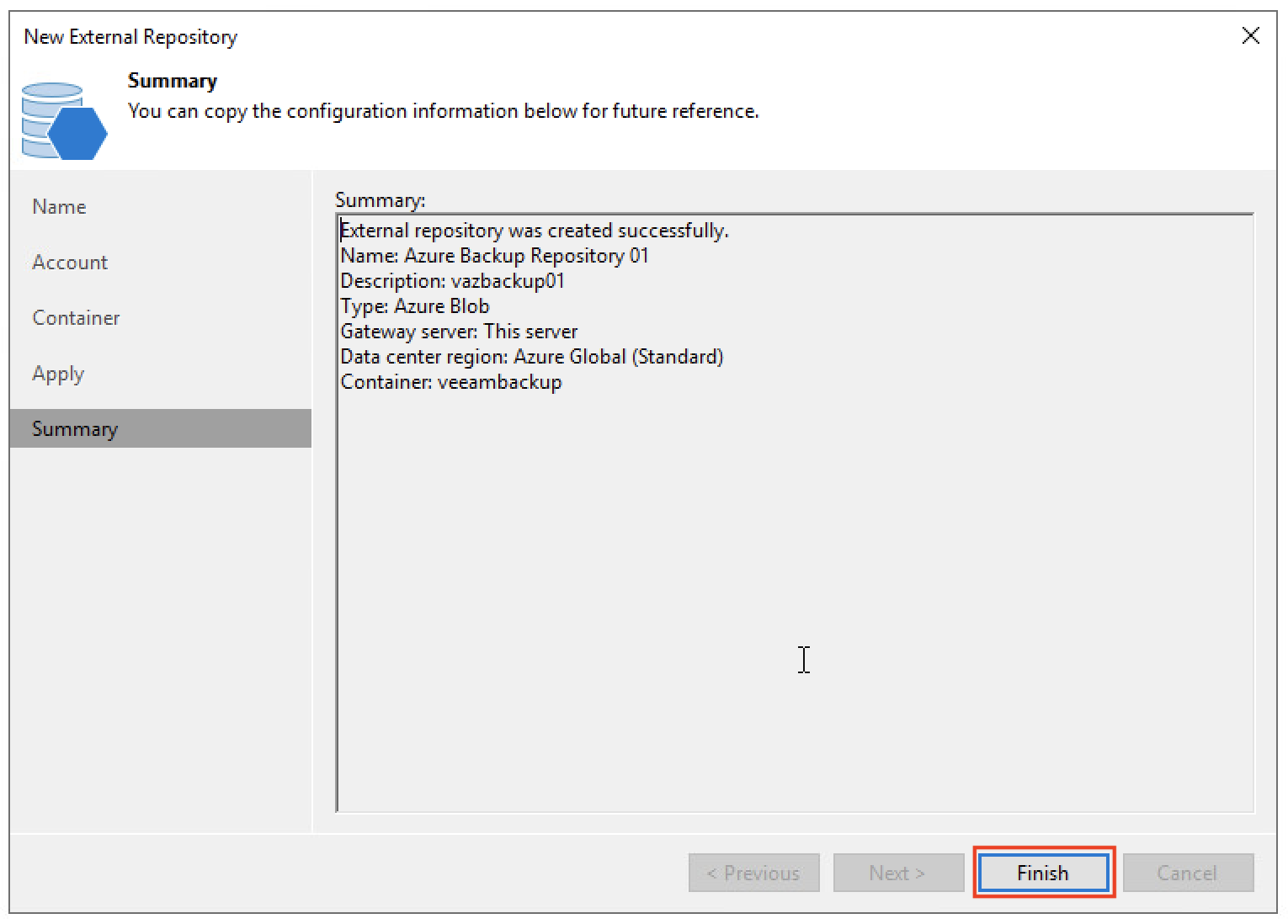Click the Cancel button

click(1188, 873)
